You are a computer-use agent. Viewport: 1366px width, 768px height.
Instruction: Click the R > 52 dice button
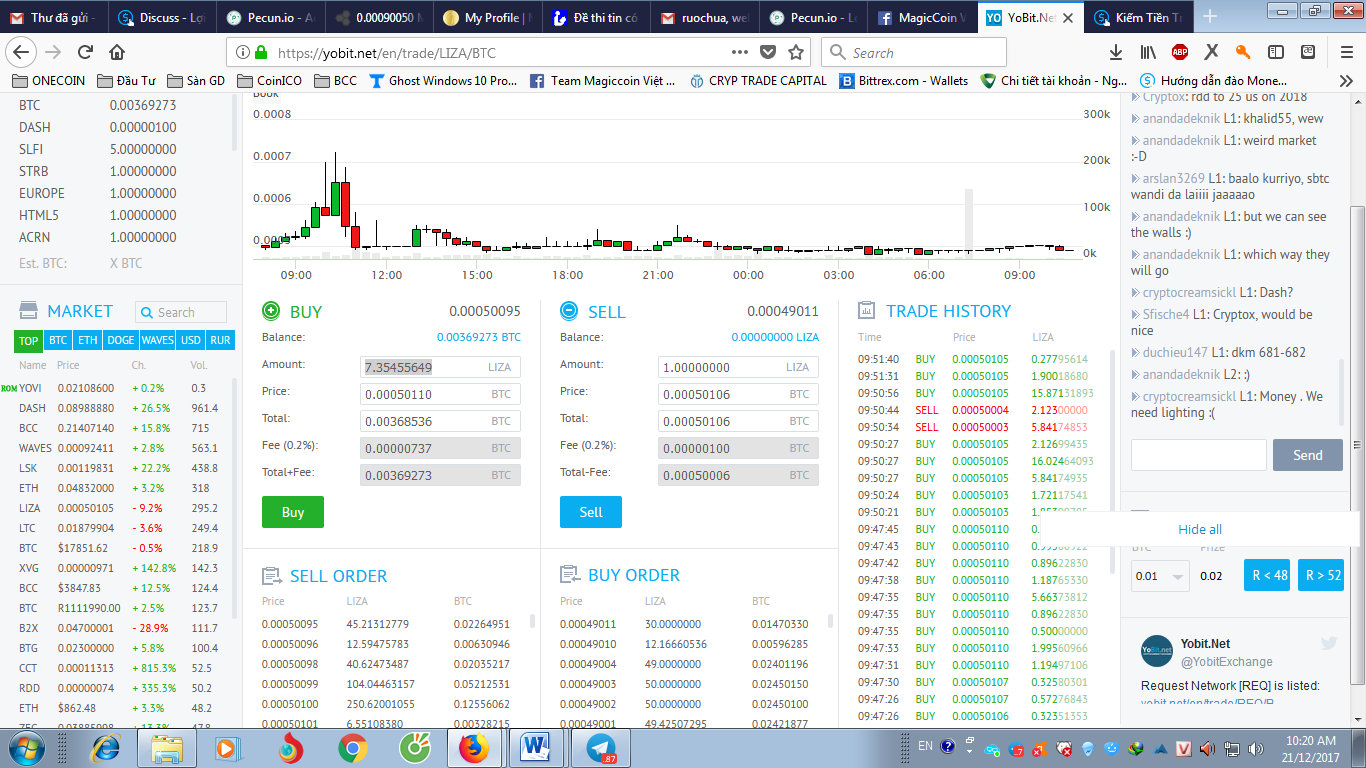[1322, 575]
